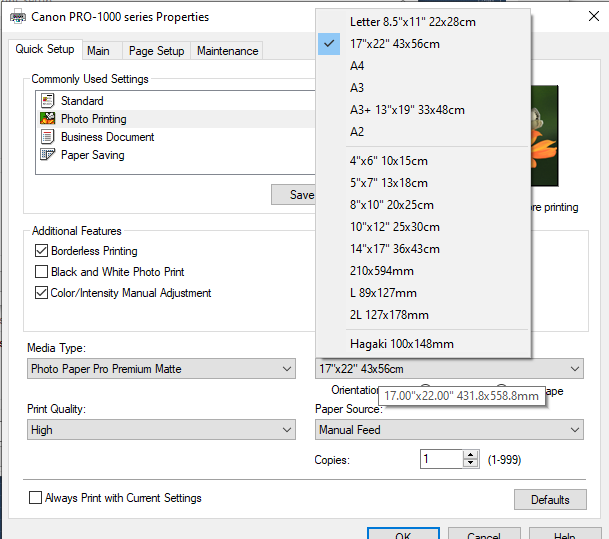Image resolution: width=609 pixels, height=539 pixels.
Task: Choose the Business Document icon
Action: click(x=47, y=137)
